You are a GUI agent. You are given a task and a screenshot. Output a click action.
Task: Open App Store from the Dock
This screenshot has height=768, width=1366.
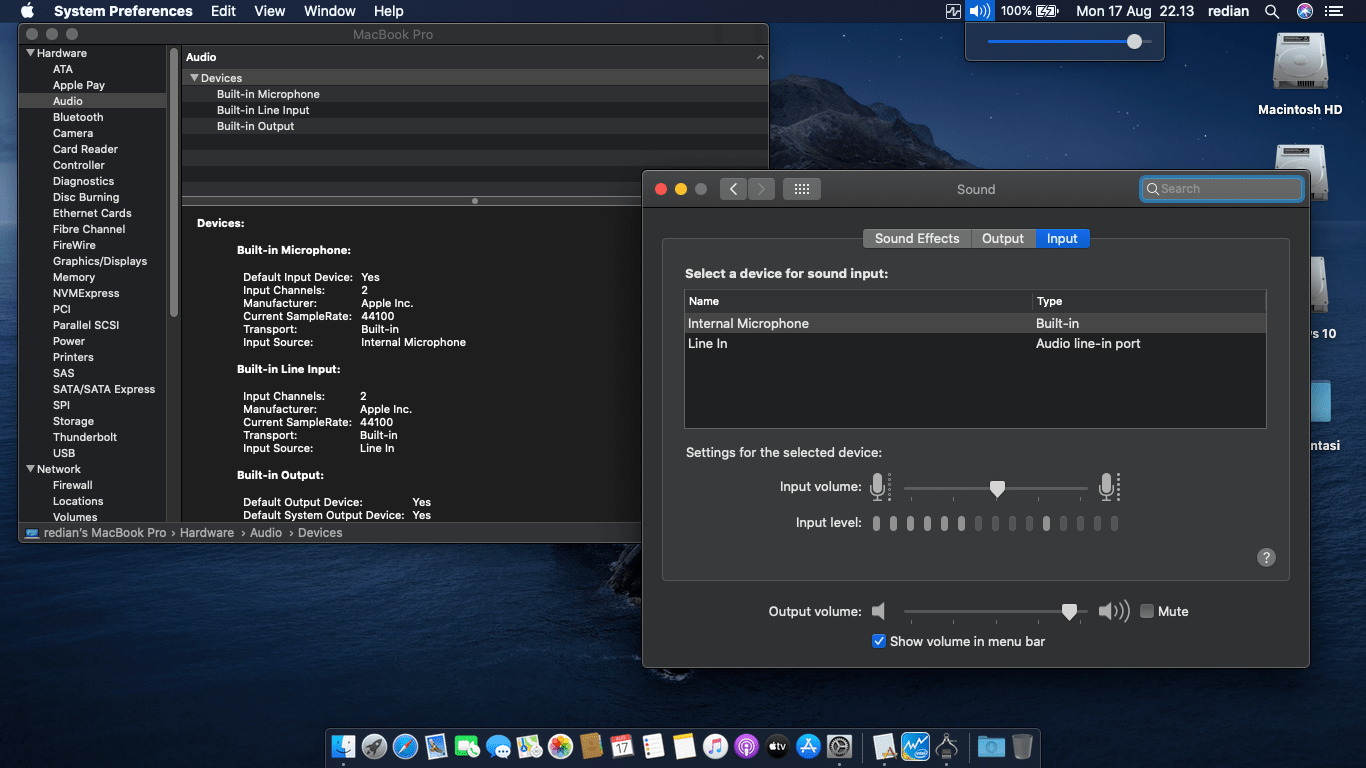coord(808,746)
